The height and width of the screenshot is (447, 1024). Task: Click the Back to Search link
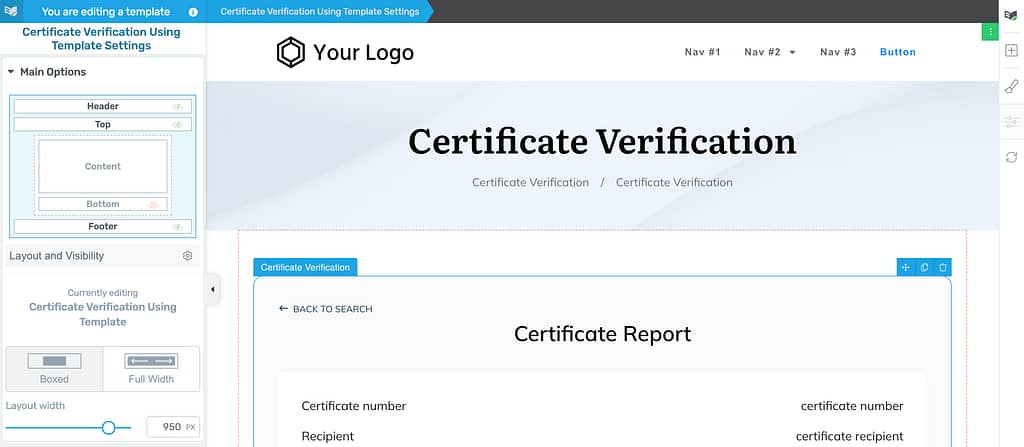(x=326, y=309)
